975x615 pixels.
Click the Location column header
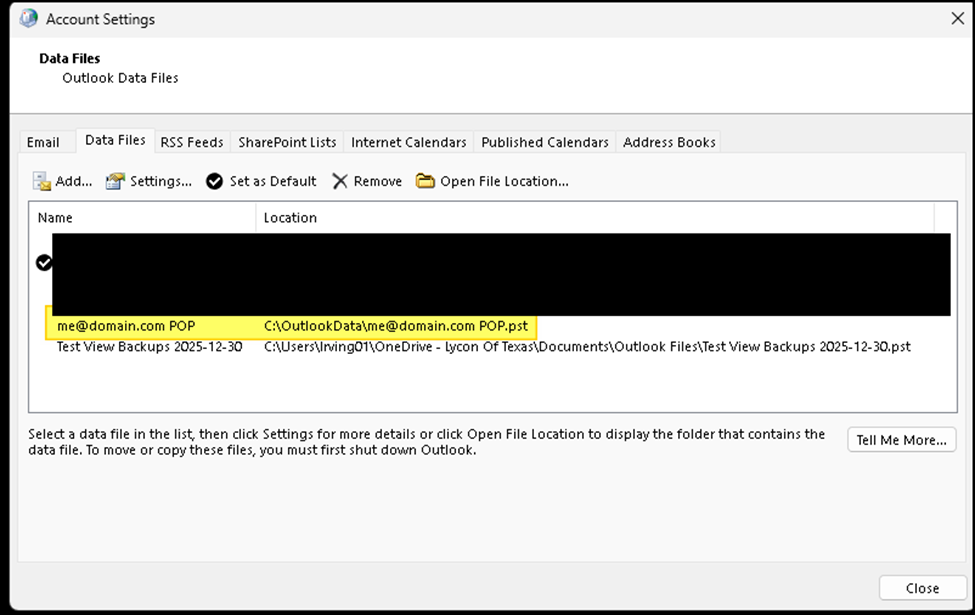click(x=595, y=218)
